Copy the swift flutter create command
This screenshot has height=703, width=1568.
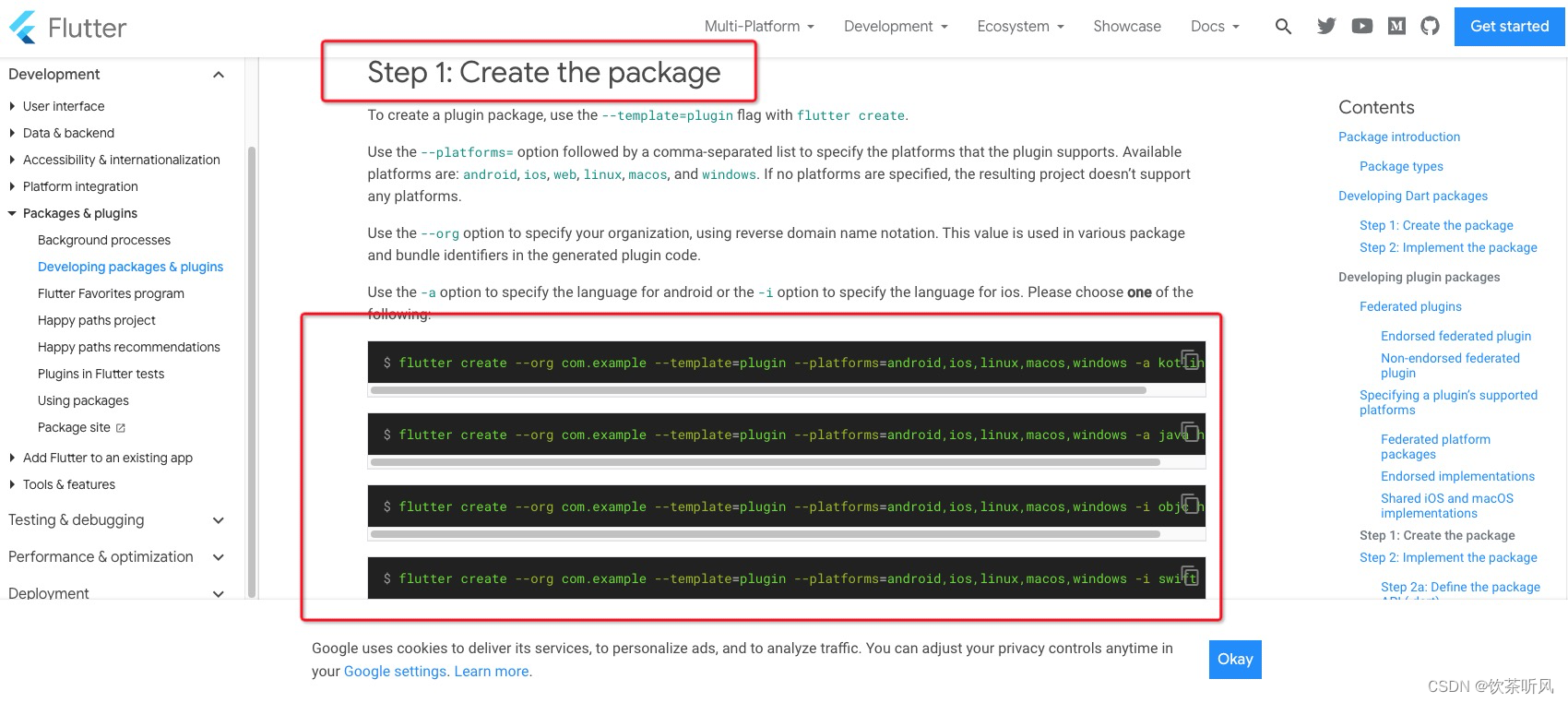tap(1190, 576)
